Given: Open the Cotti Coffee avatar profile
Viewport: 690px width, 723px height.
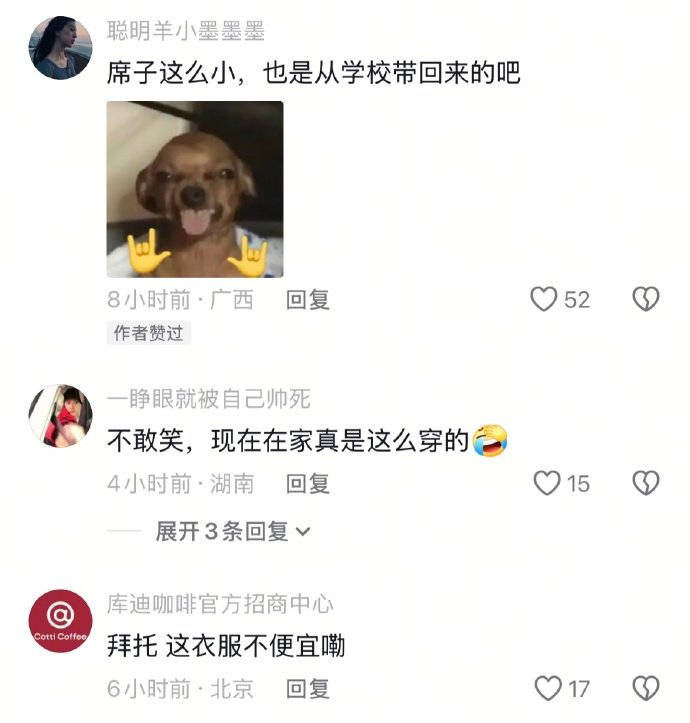Looking at the screenshot, I should (60, 621).
